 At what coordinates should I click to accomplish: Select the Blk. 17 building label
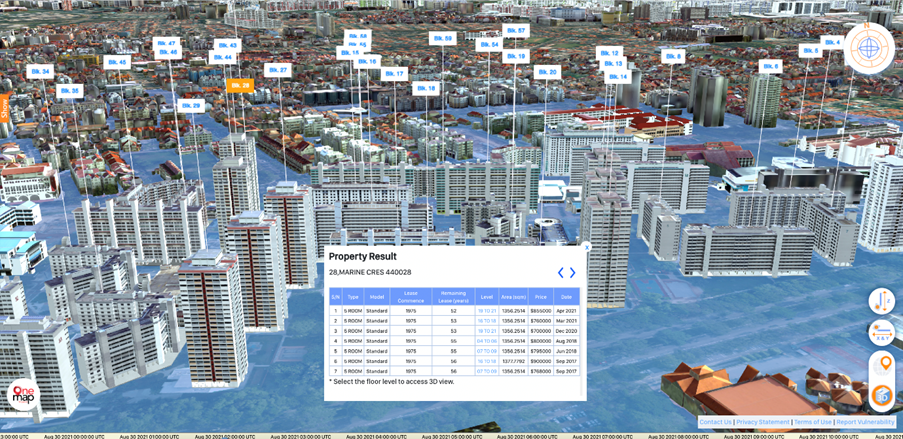tap(394, 74)
